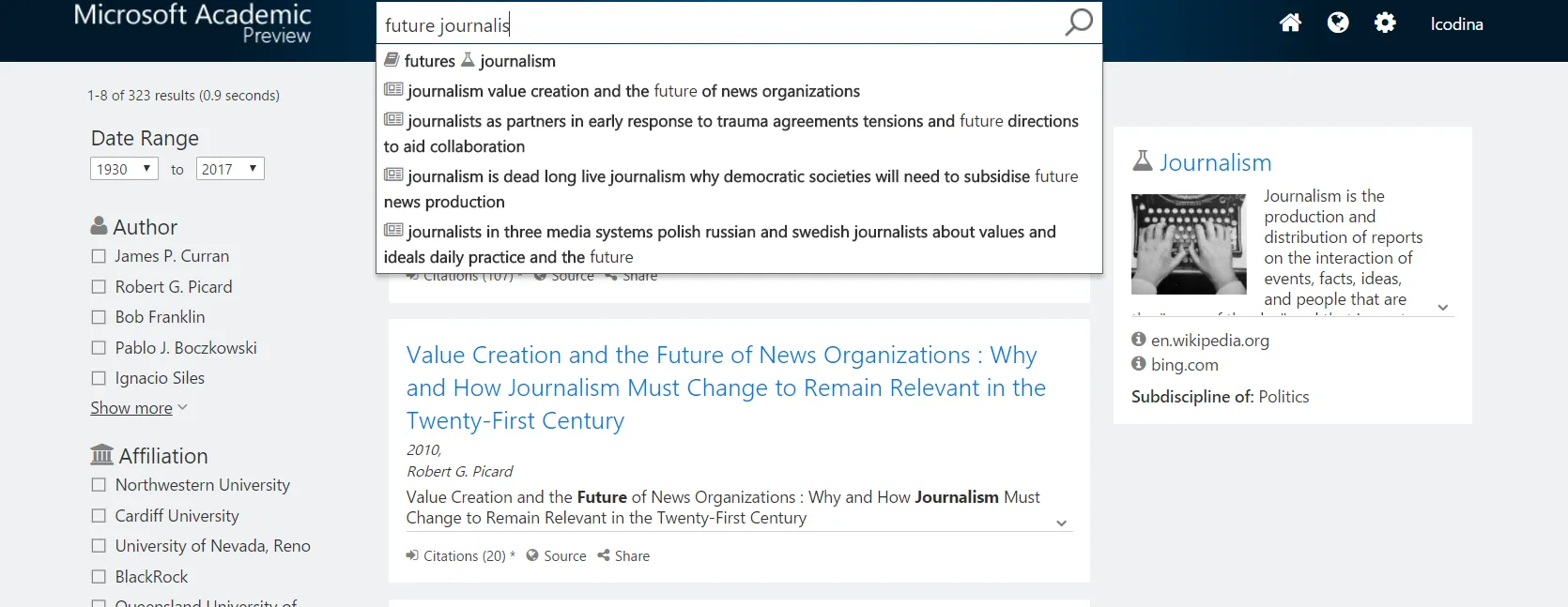Expand the Journalism description chevron

click(1443, 307)
